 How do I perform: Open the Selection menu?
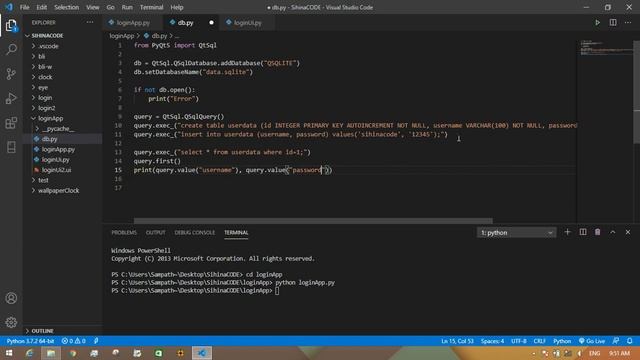point(66,7)
